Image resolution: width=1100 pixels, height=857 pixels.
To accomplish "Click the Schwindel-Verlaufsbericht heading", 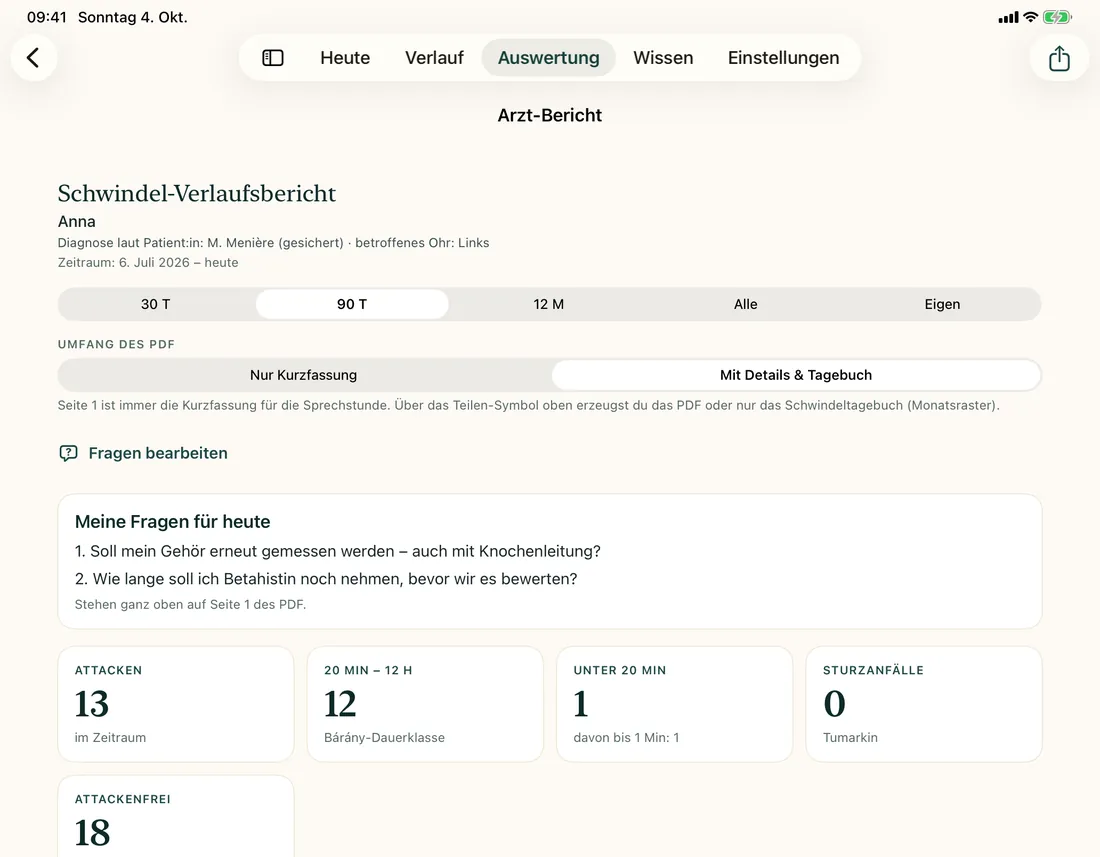I will tap(196, 194).
